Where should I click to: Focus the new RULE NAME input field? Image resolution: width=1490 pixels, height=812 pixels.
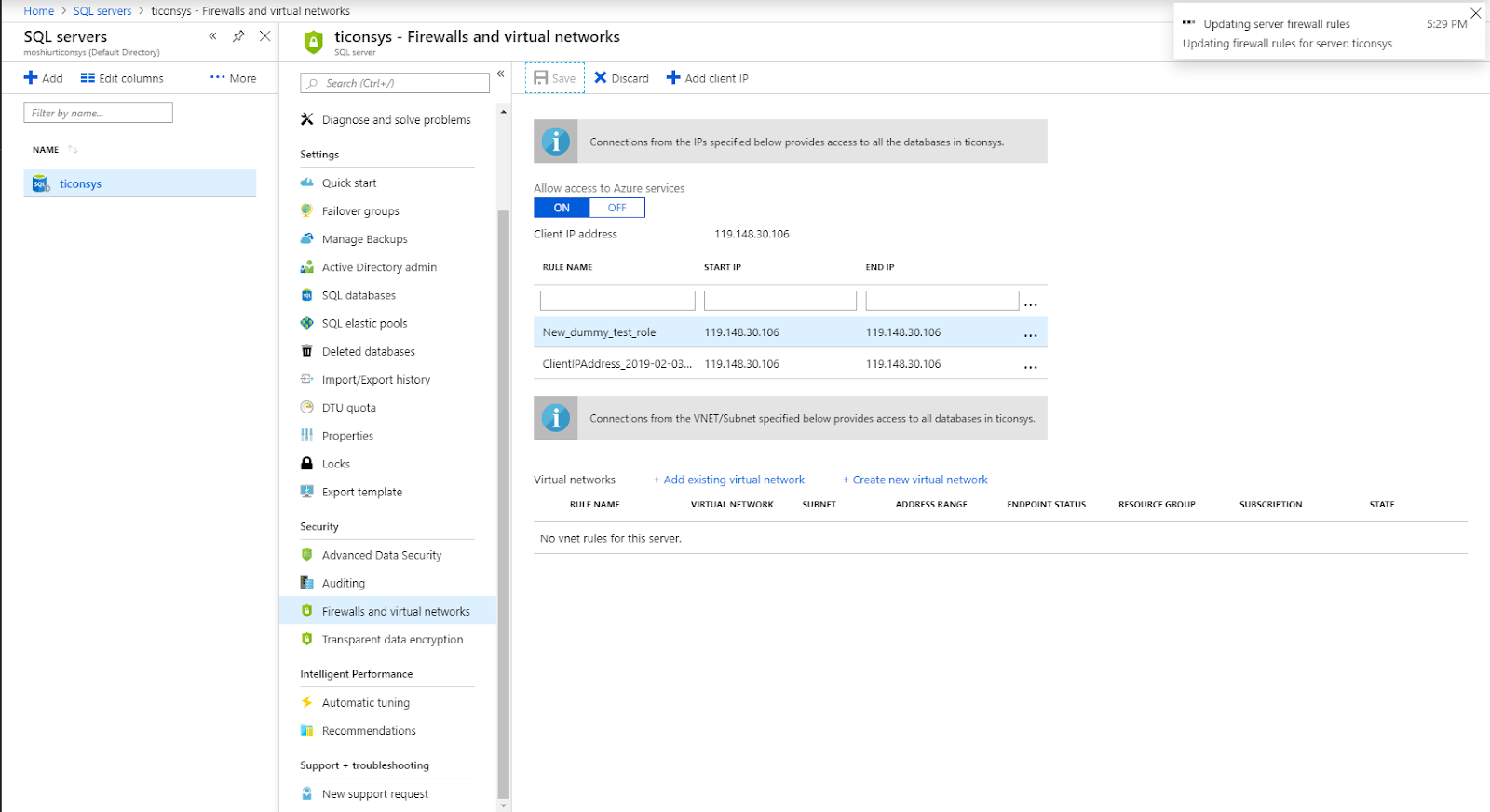click(617, 301)
